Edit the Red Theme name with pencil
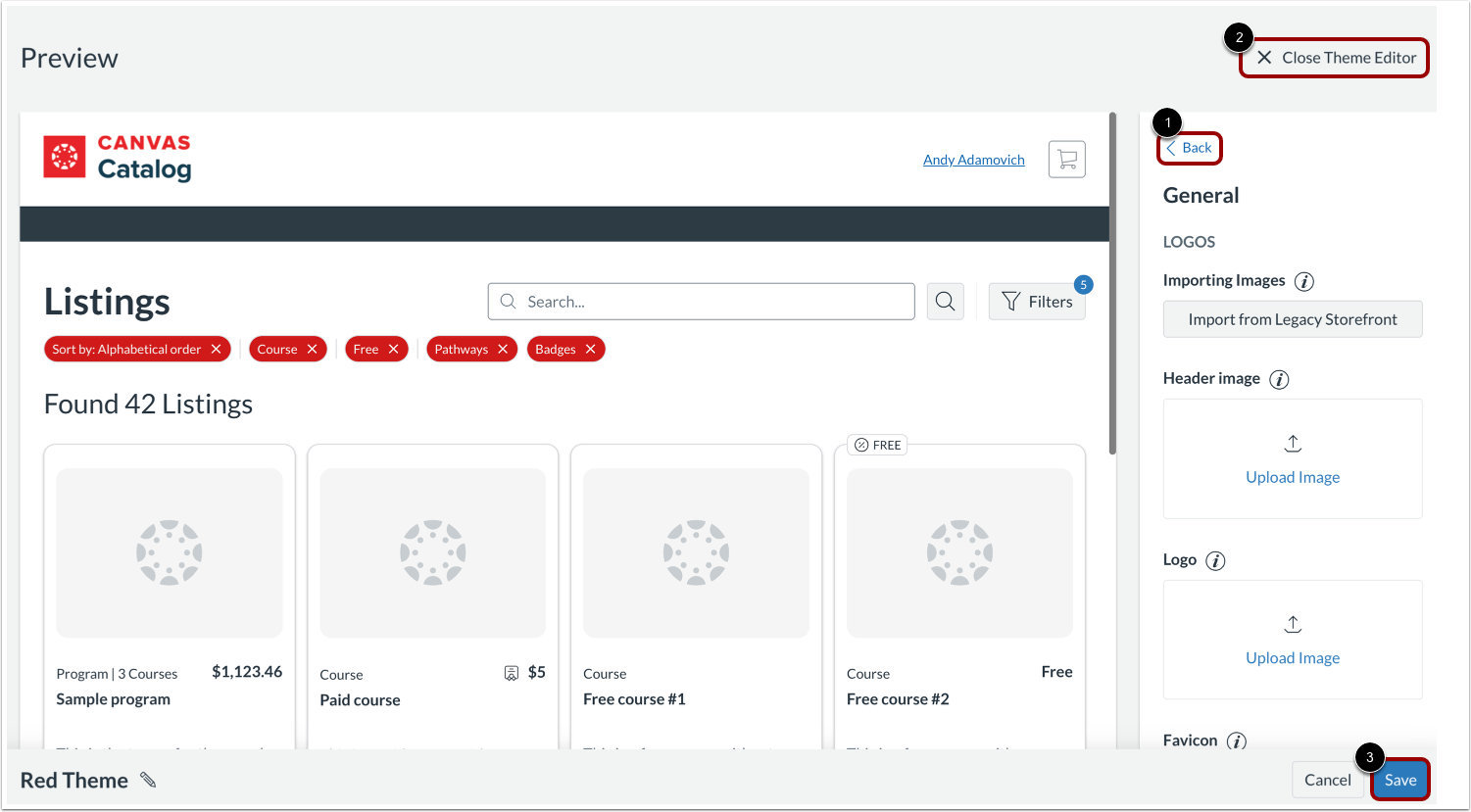The width and height of the screenshot is (1471, 812). (x=148, y=780)
